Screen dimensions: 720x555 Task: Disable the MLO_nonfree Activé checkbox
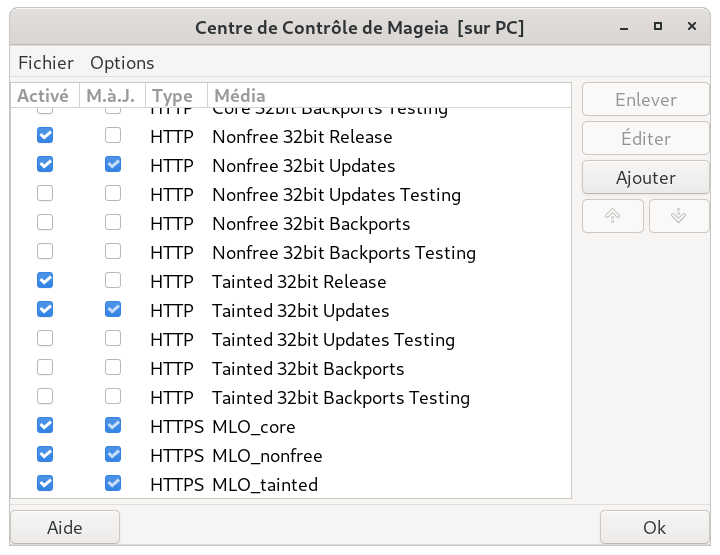(x=45, y=454)
